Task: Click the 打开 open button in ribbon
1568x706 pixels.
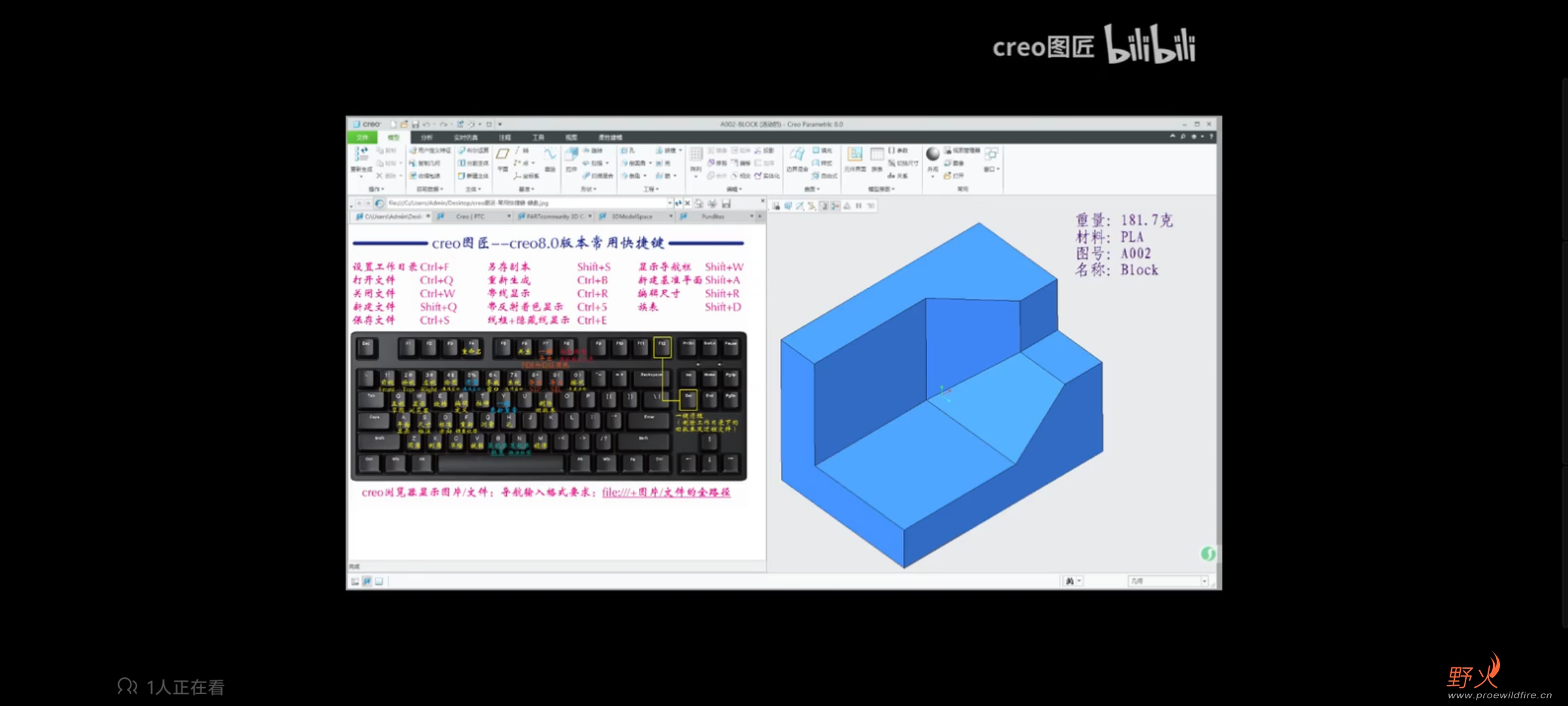Action: click(x=954, y=176)
